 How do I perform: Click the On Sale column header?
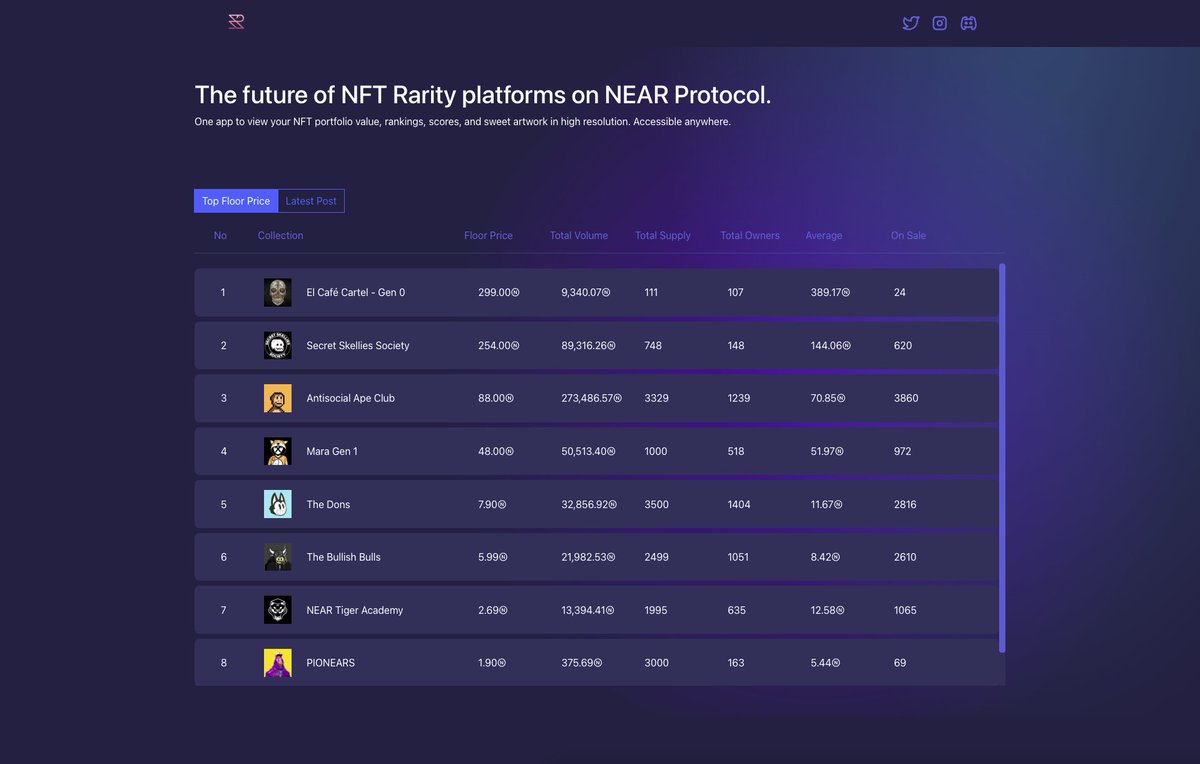(909, 236)
